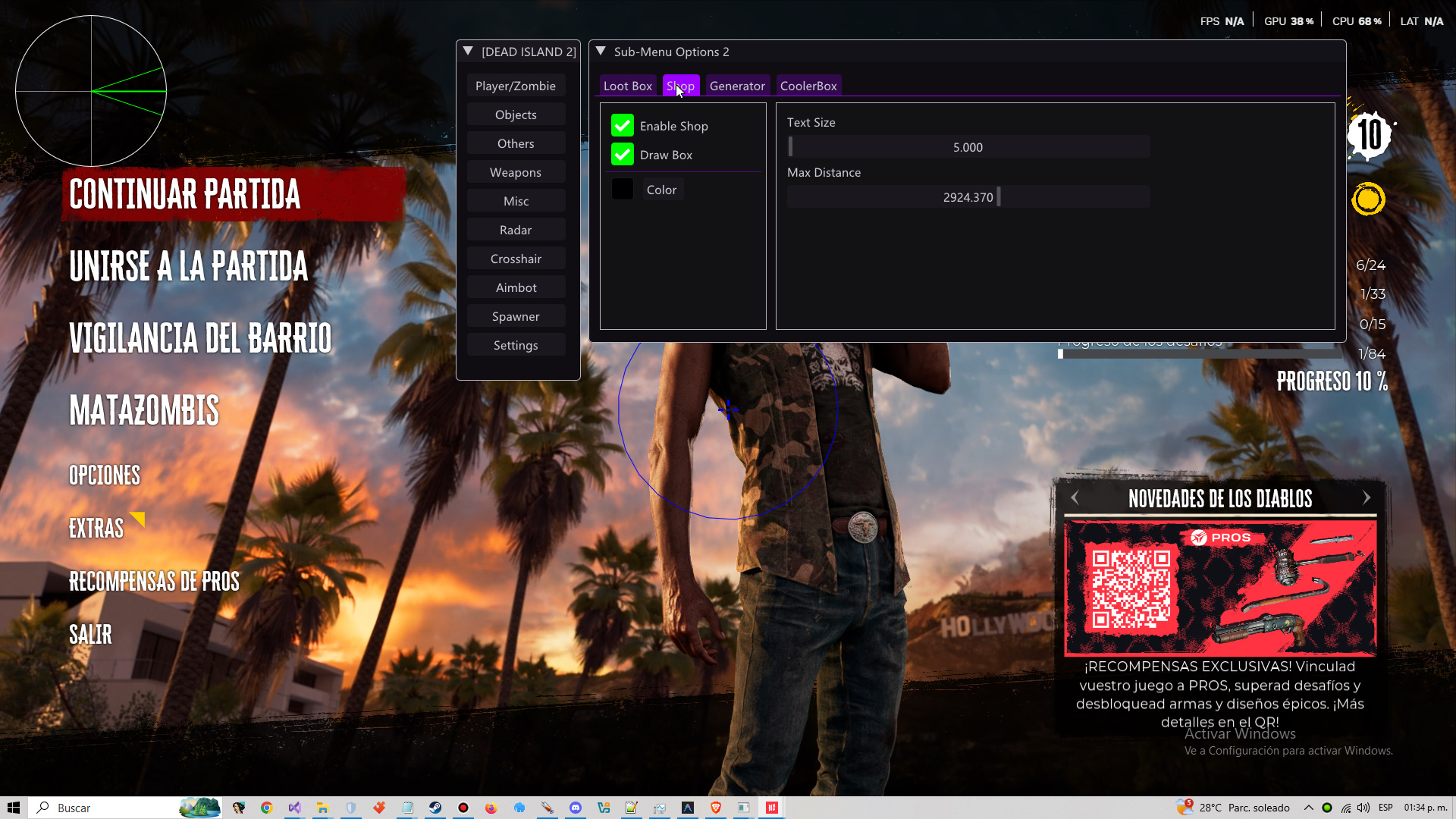Image resolution: width=1456 pixels, height=819 pixels.
Task: Open Cheat Engine via its syringe taskbar icon
Action: (548, 808)
